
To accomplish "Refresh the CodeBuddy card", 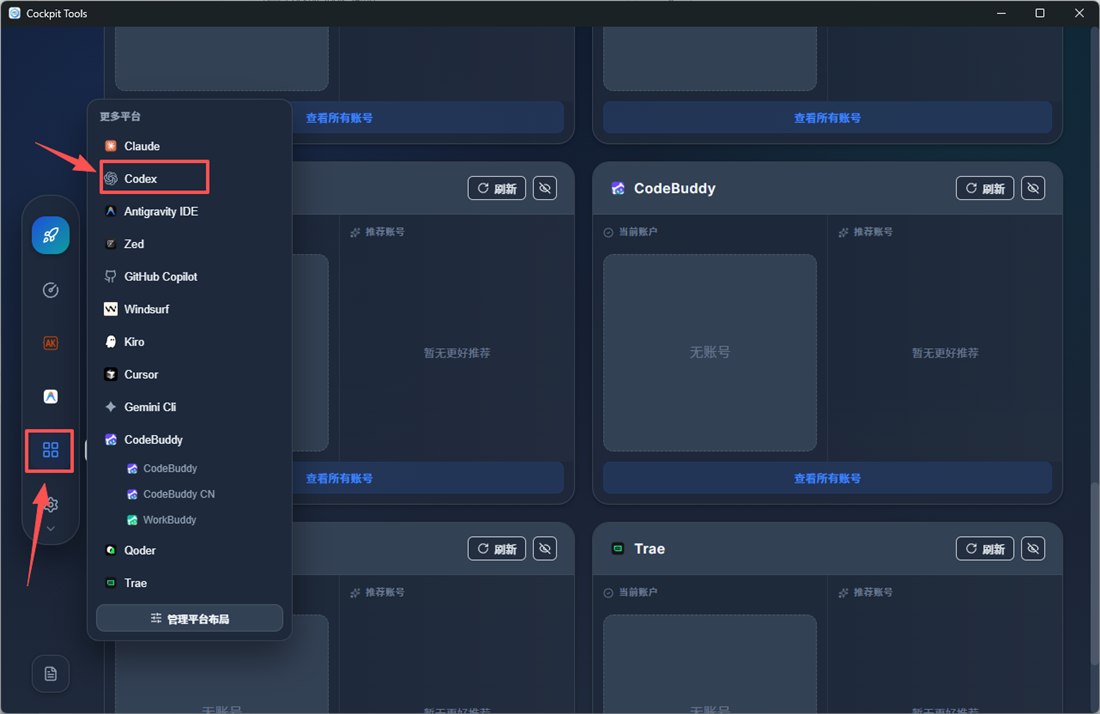I will click(984, 188).
